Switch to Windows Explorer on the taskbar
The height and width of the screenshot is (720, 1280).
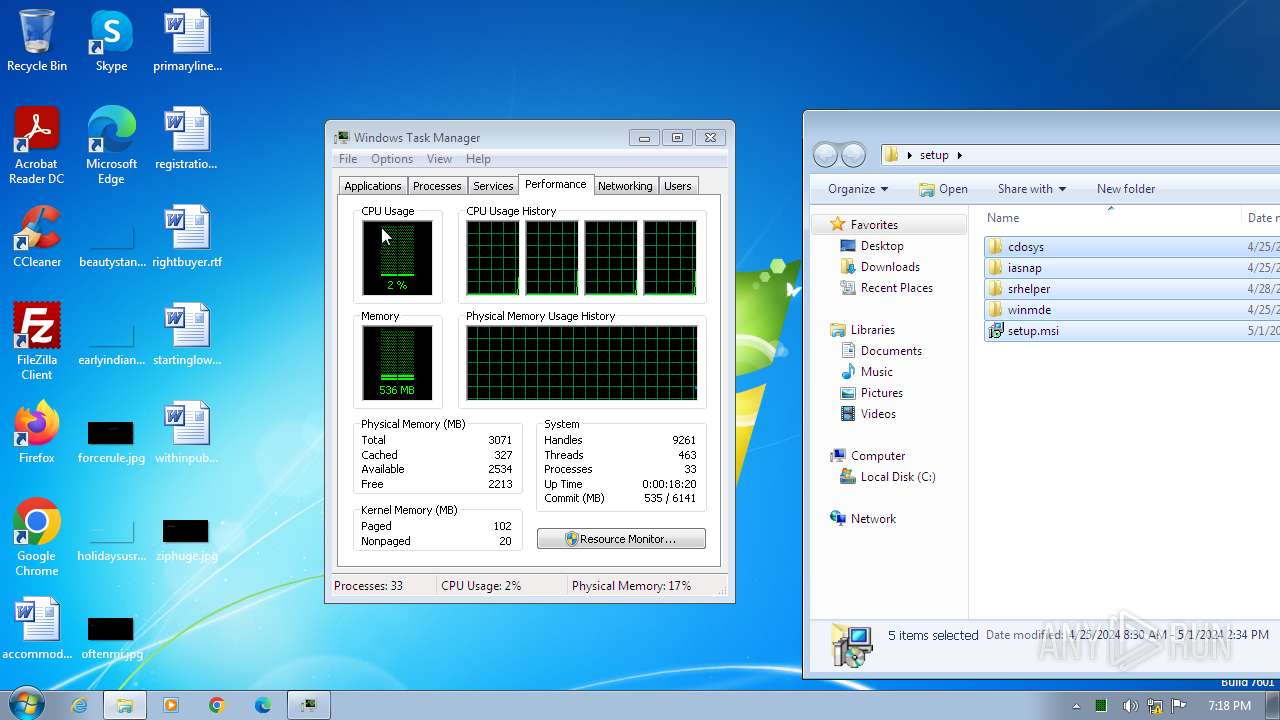click(x=125, y=705)
